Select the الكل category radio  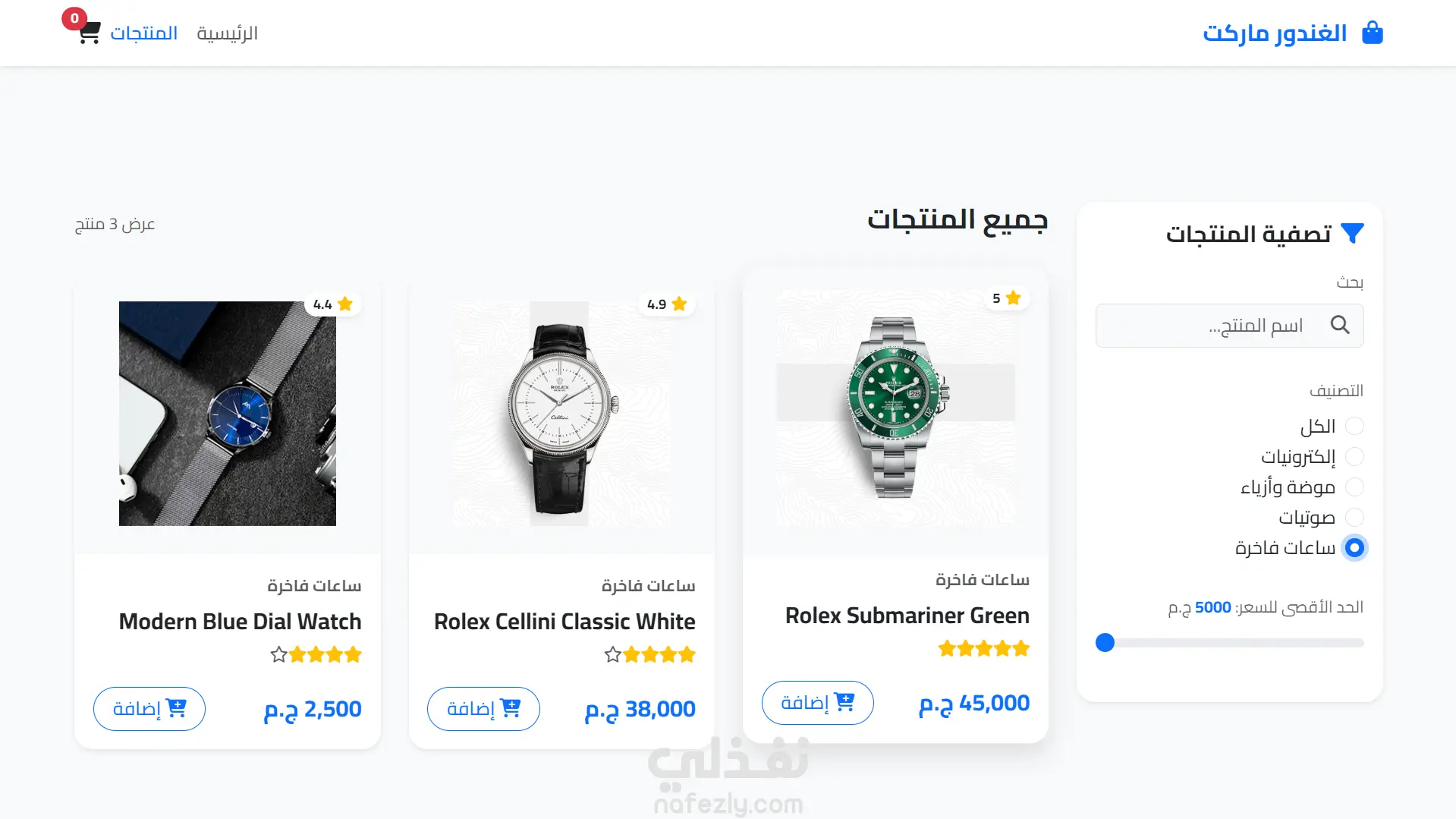coord(1354,426)
